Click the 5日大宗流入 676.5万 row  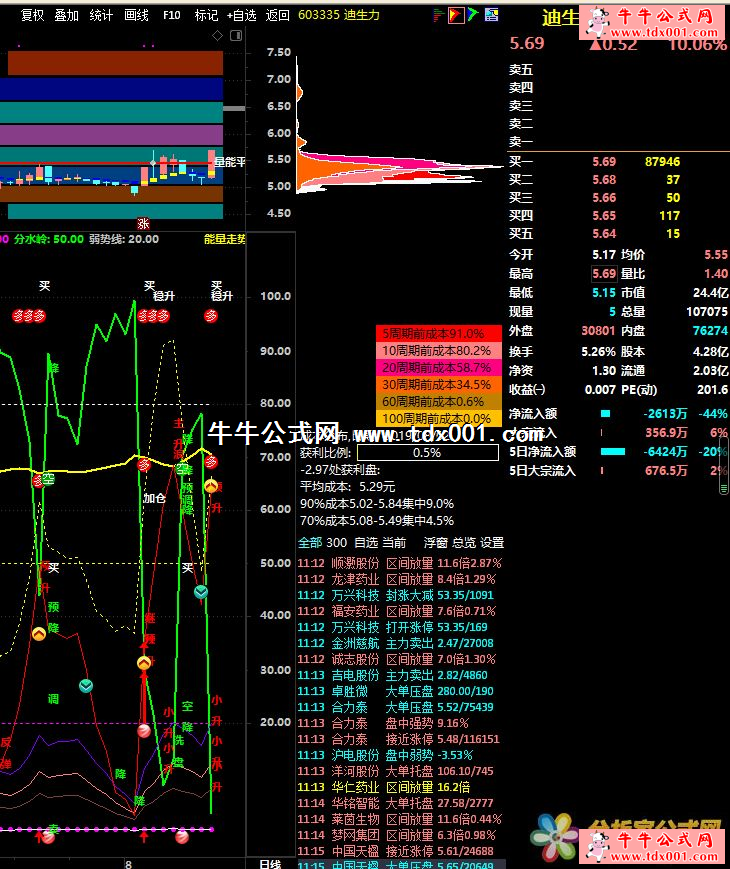click(x=618, y=471)
